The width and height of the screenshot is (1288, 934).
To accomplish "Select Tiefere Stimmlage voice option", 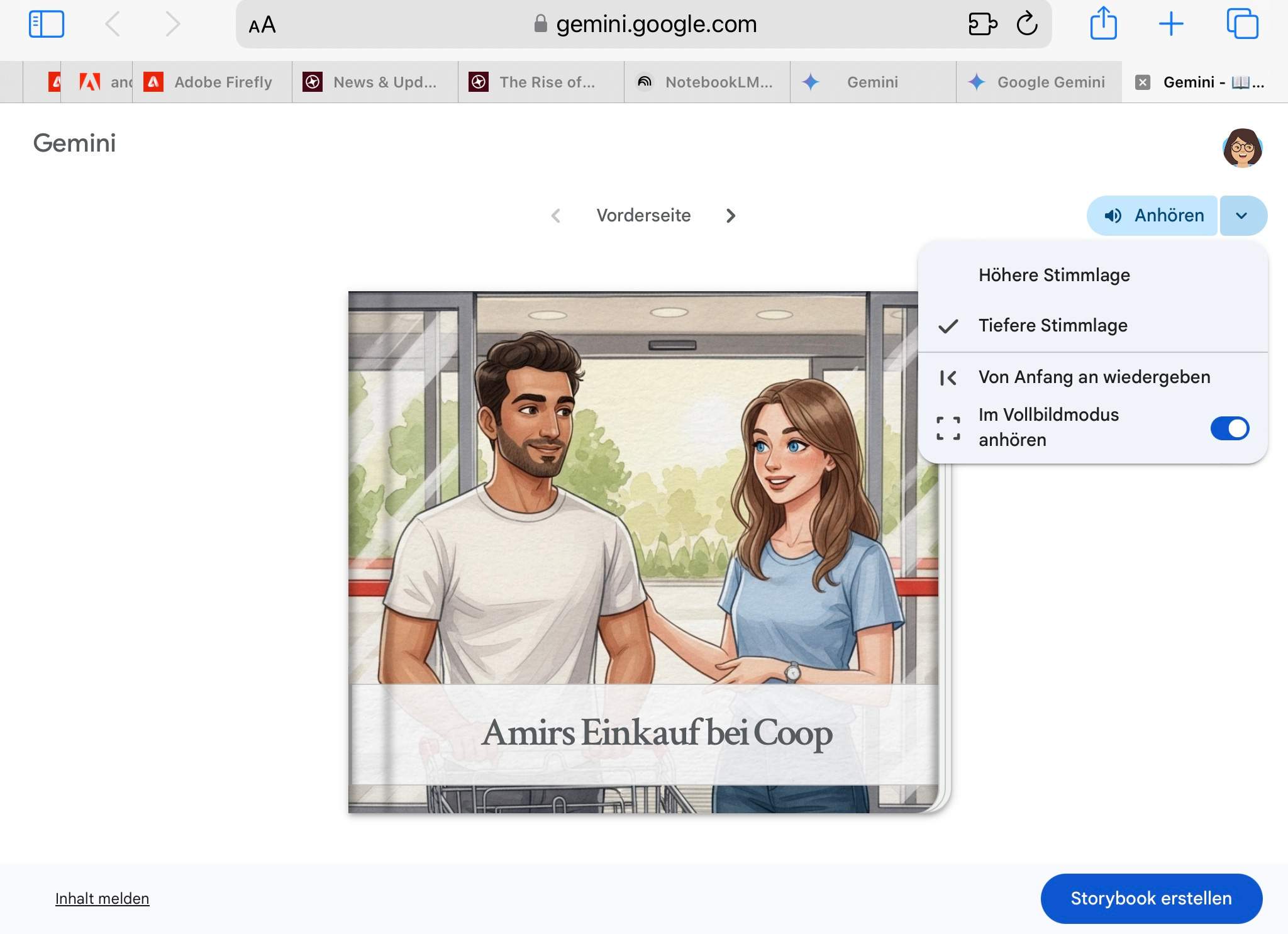I will tap(1053, 326).
